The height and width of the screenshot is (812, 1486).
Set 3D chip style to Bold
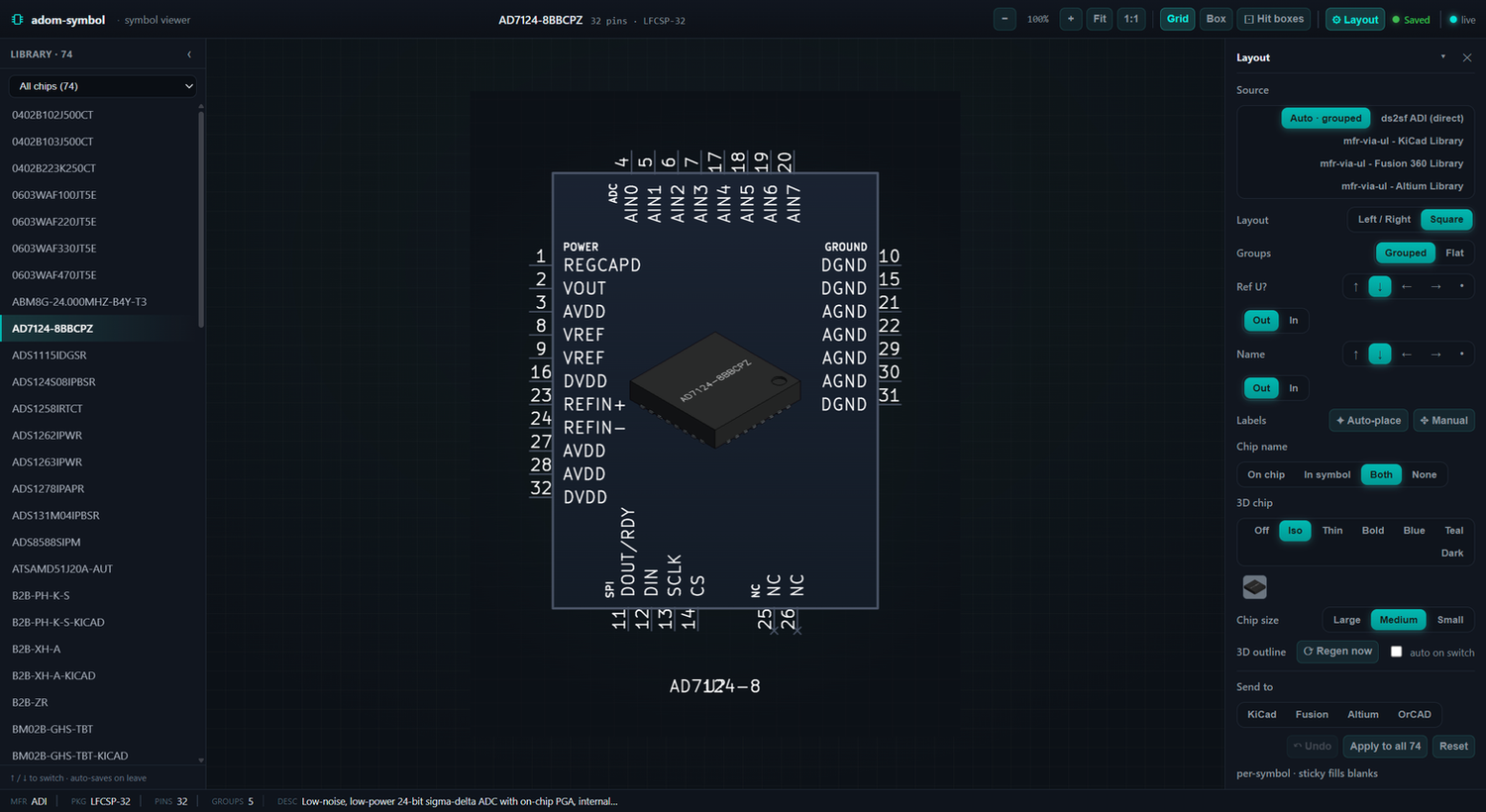[x=1372, y=531]
